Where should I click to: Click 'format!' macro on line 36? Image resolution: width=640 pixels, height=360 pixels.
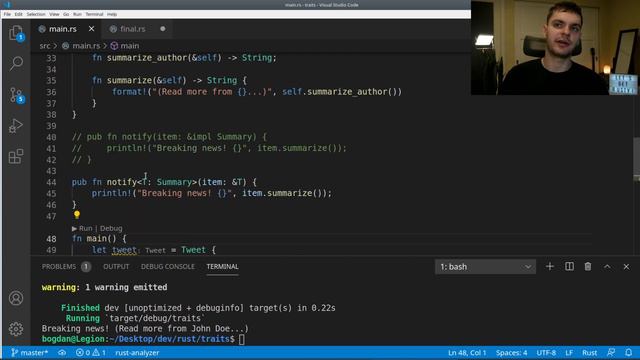[x=130, y=92]
